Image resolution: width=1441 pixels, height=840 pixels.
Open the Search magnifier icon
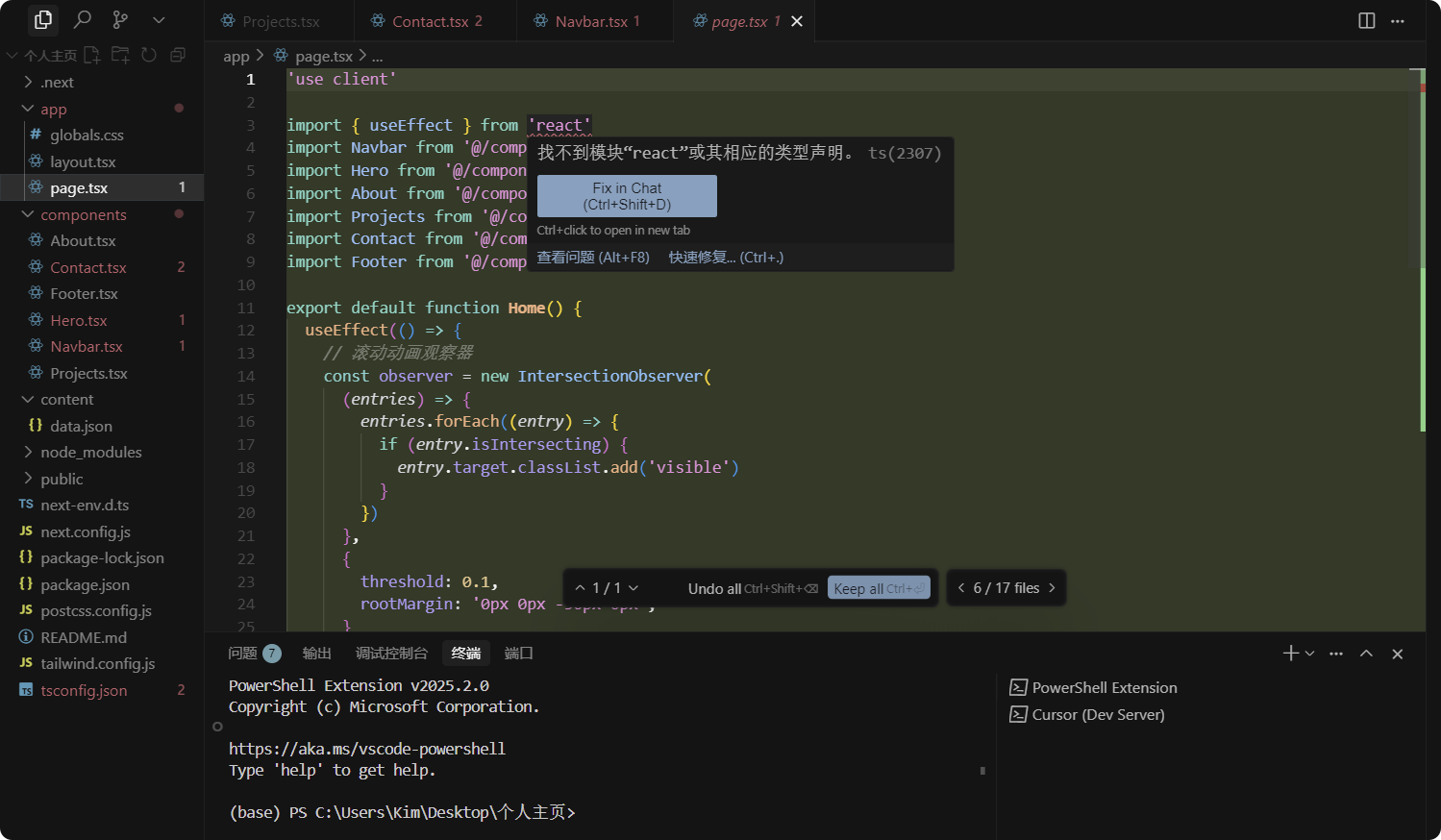(83, 19)
